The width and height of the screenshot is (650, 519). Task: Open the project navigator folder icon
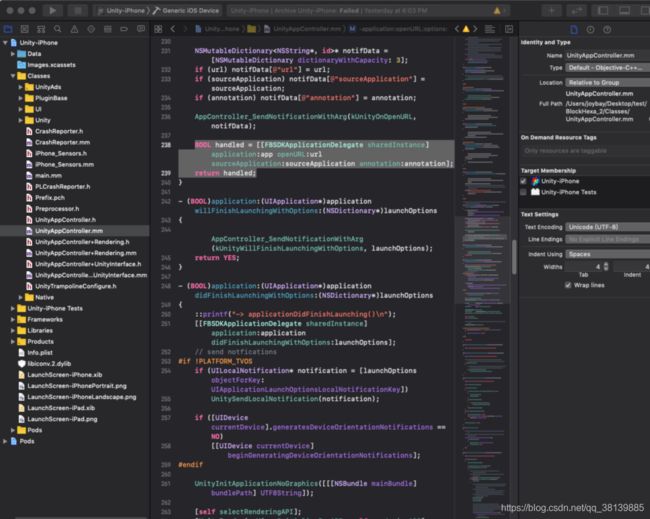point(7,29)
